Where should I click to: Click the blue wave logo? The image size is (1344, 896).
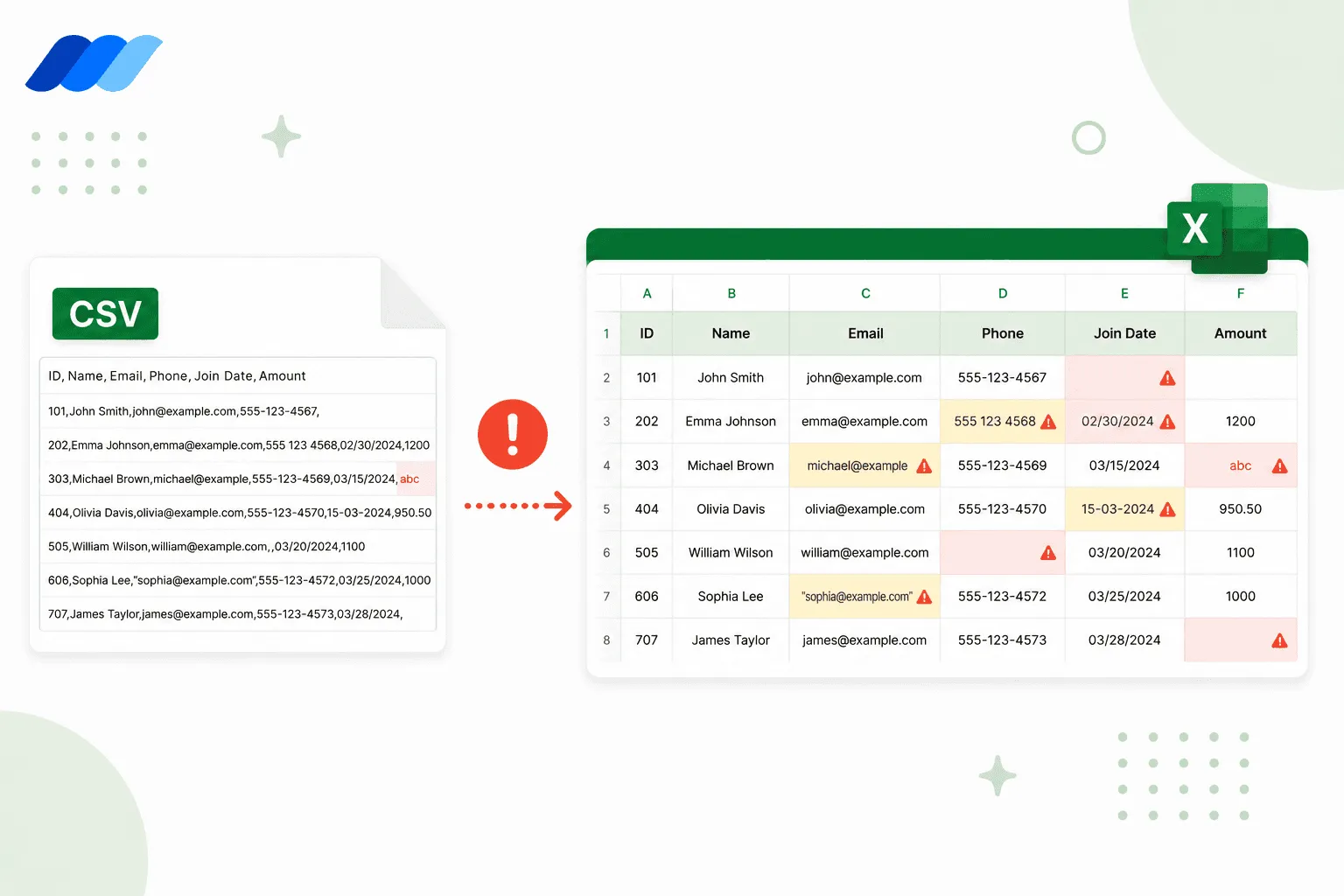coord(94,63)
